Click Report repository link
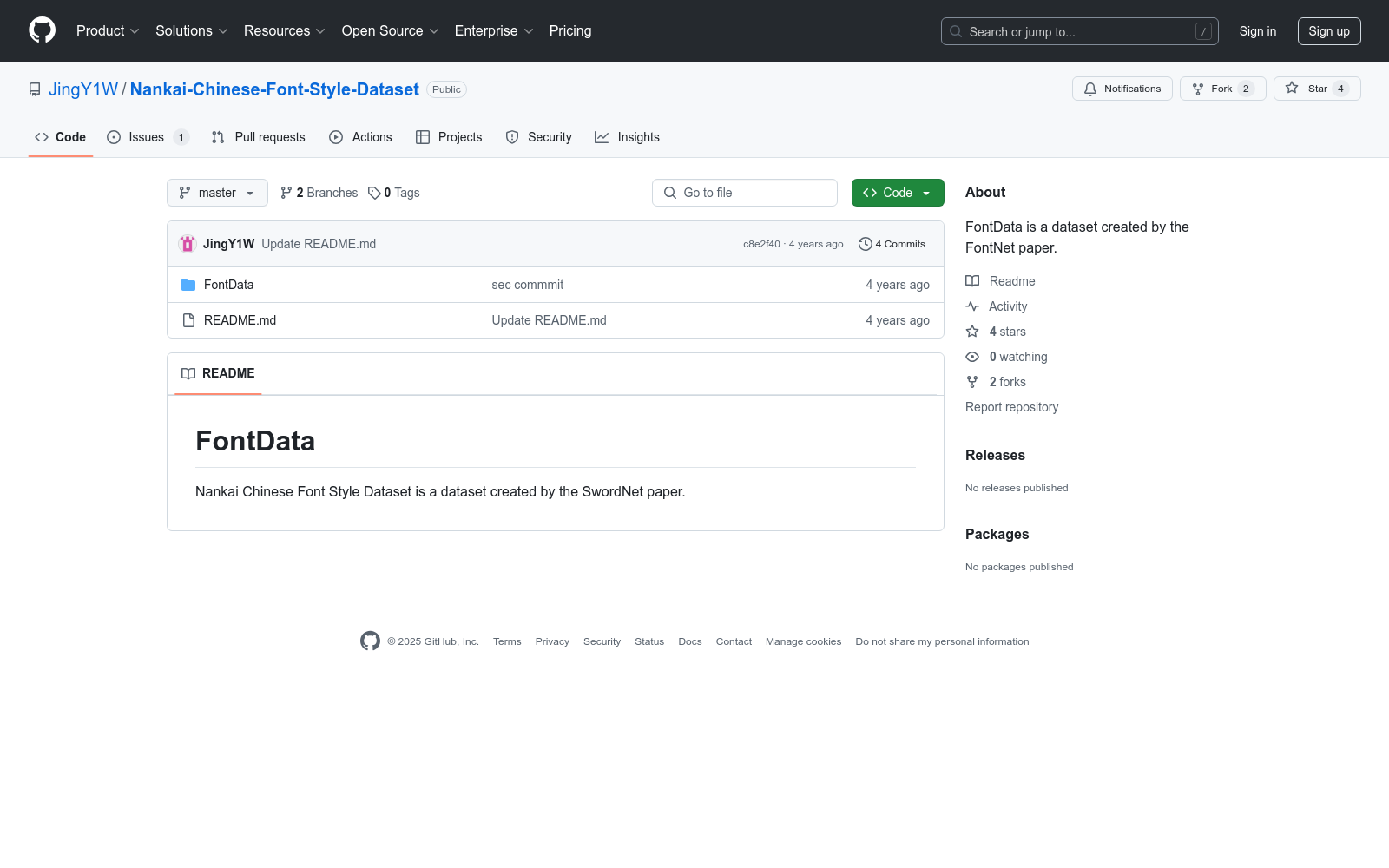This screenshot has height=868, width=1389. click(x=1011, y=407)
